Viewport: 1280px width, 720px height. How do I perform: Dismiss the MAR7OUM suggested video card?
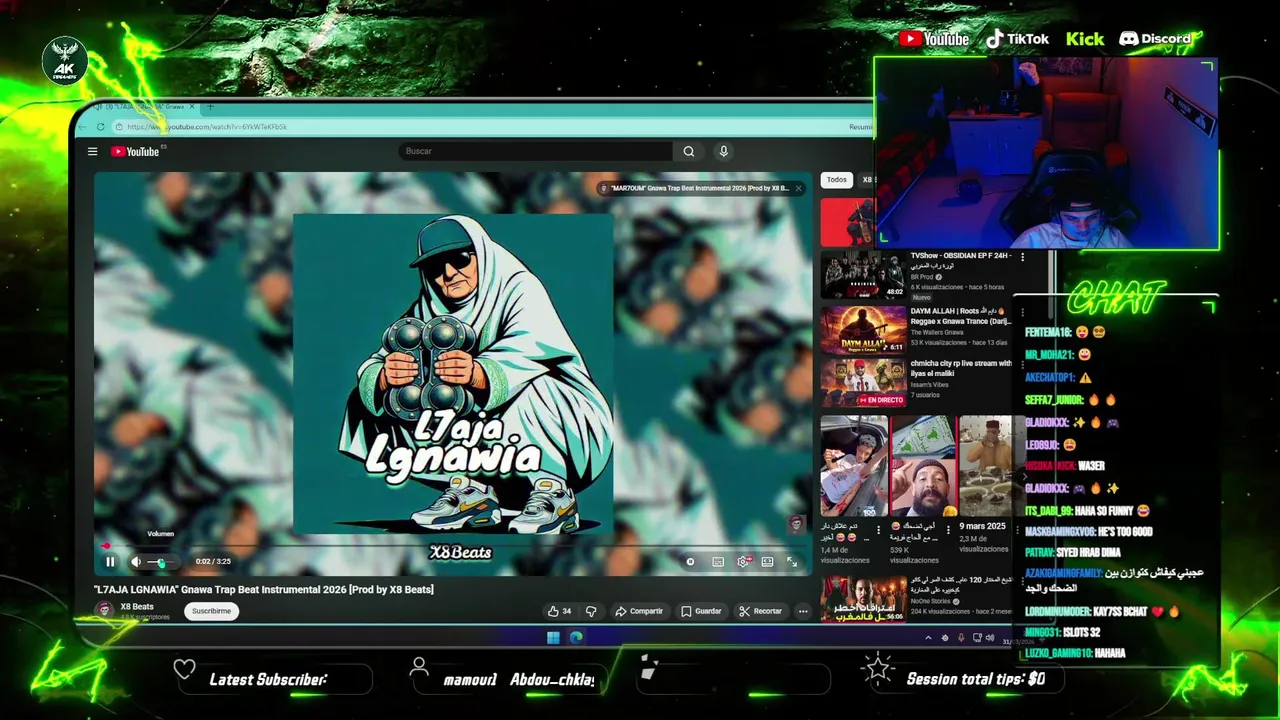(798, 188)
